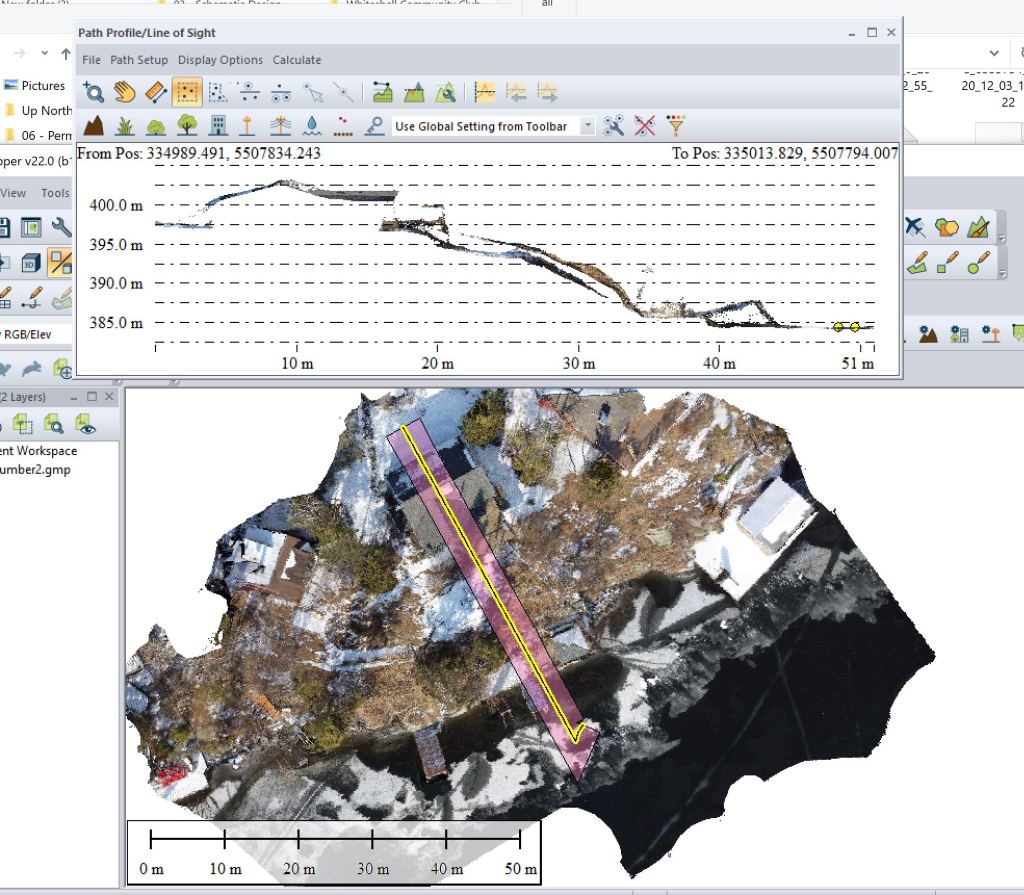The width and height of the screenshot is (1024, 895).
Task: Select the ruler measure tool
Action: click(x=155, y=93)
